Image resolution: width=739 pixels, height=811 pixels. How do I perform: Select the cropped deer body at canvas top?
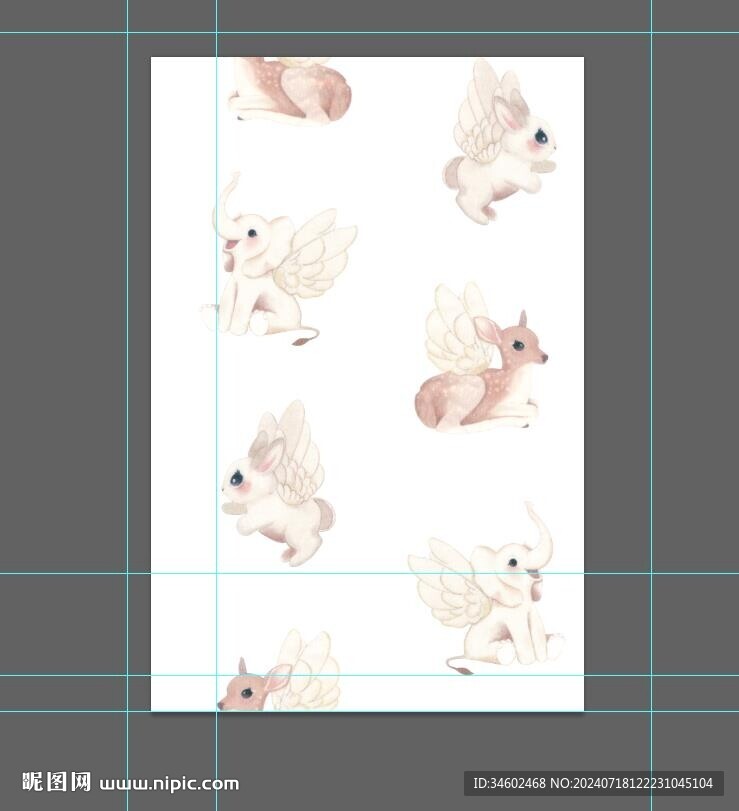pos(290,90)
